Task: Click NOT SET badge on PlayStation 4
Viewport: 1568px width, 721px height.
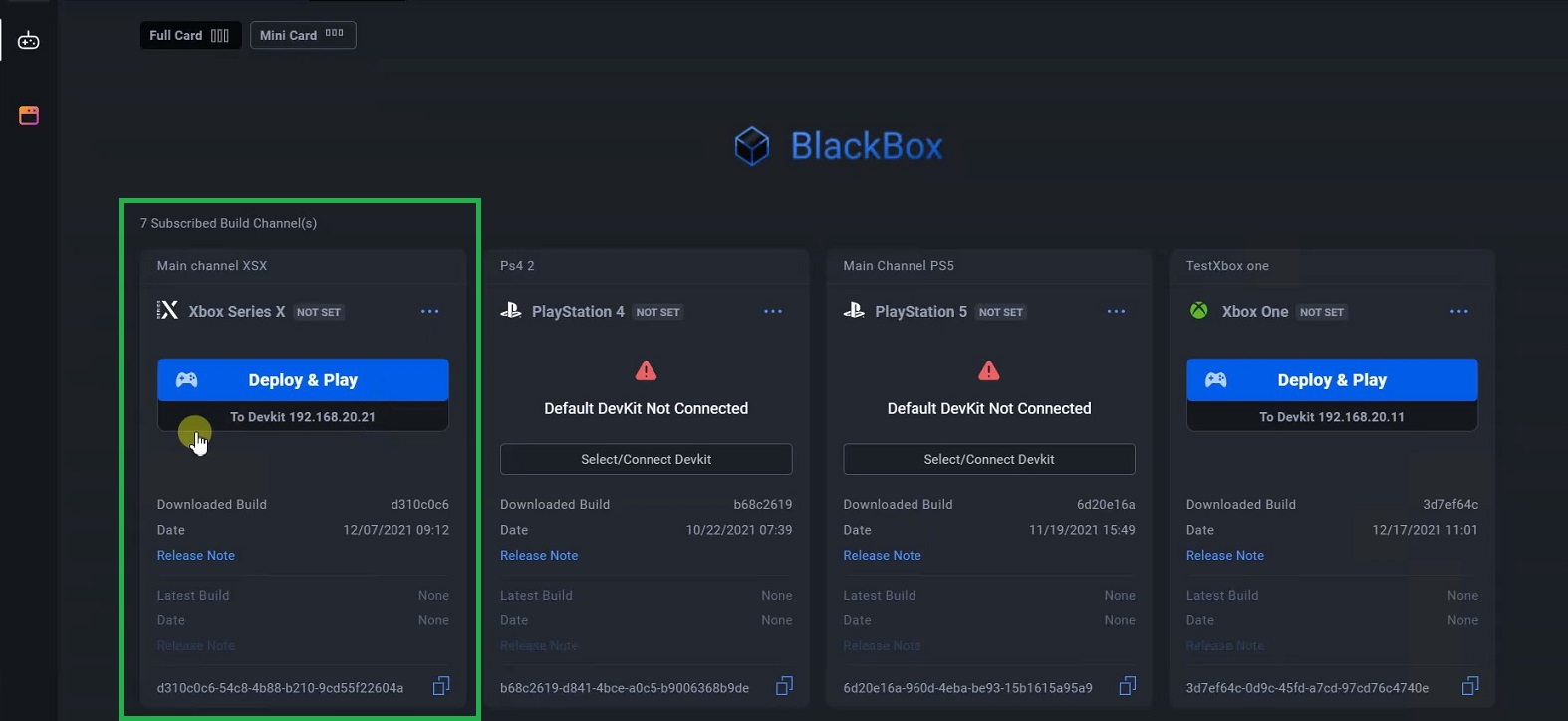Action: pos(658,312)
